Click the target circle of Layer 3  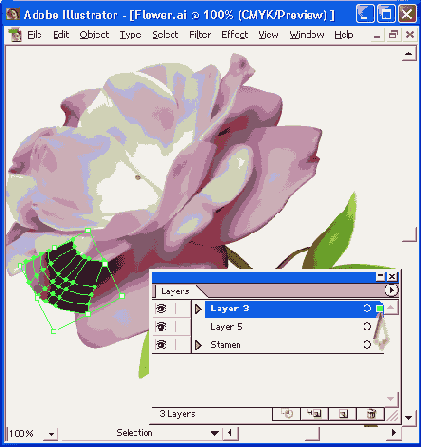tap(367, 308)
